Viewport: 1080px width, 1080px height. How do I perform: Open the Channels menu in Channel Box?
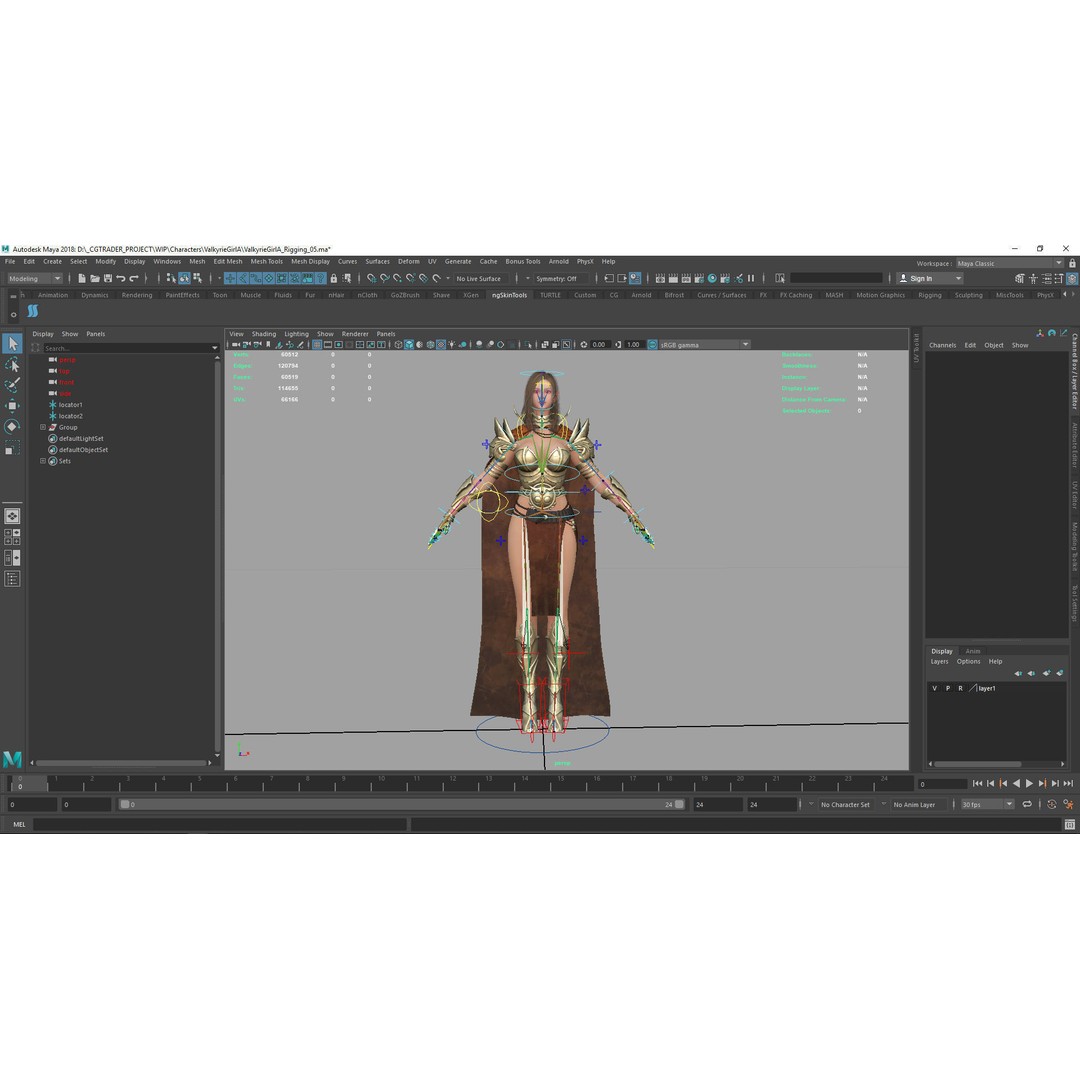pyautogui.click(x=942, y=345)
